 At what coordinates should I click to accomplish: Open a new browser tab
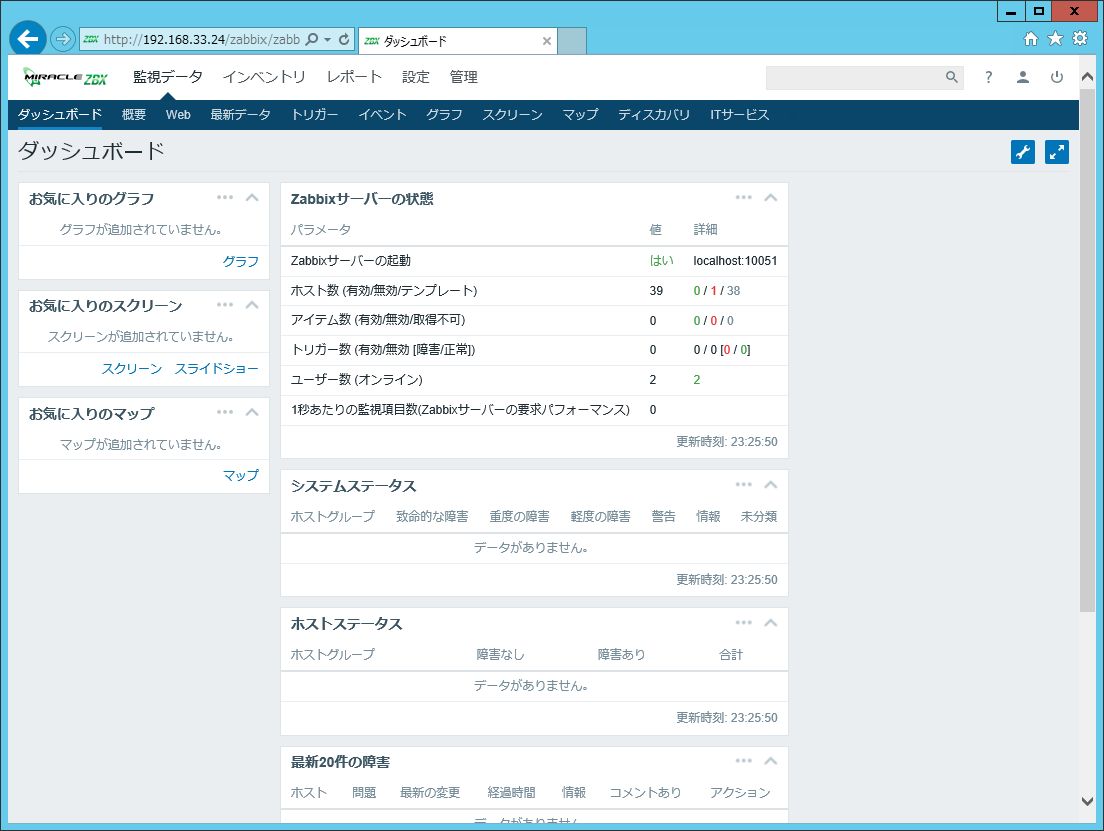click(x=572, y=41)
